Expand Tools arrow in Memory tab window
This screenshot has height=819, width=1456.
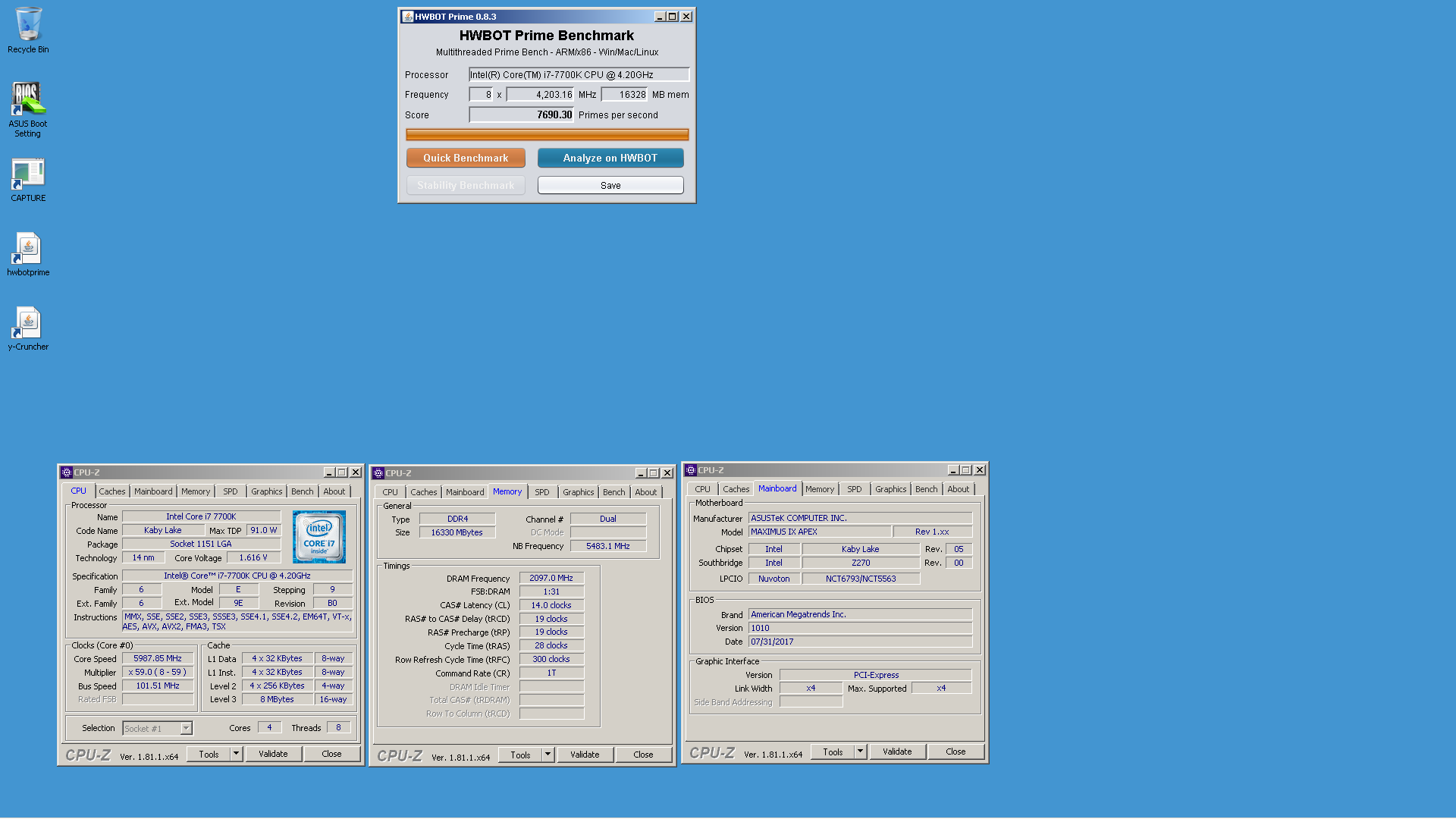(x=548, y=755)
